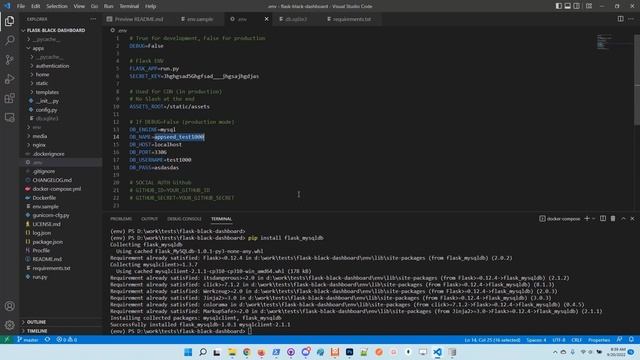Switch to requirements.txt editor tab
Viewport: 640px width, 360px height.
point(352,19)
